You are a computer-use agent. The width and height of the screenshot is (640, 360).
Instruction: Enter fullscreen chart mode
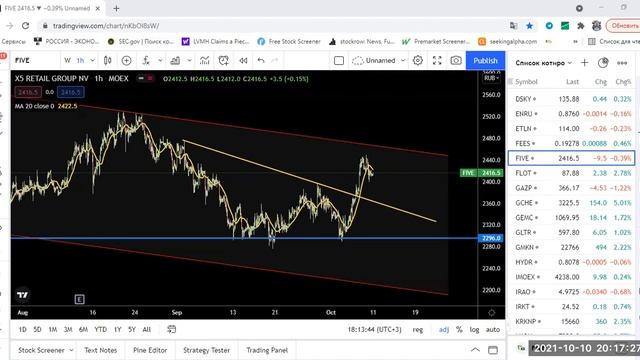pos(437,60)
